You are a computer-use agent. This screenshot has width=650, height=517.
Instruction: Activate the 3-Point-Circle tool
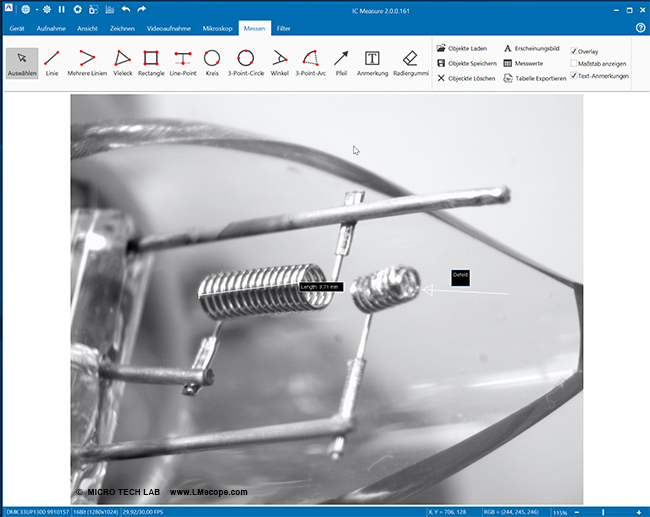click(x=245, y=62)
